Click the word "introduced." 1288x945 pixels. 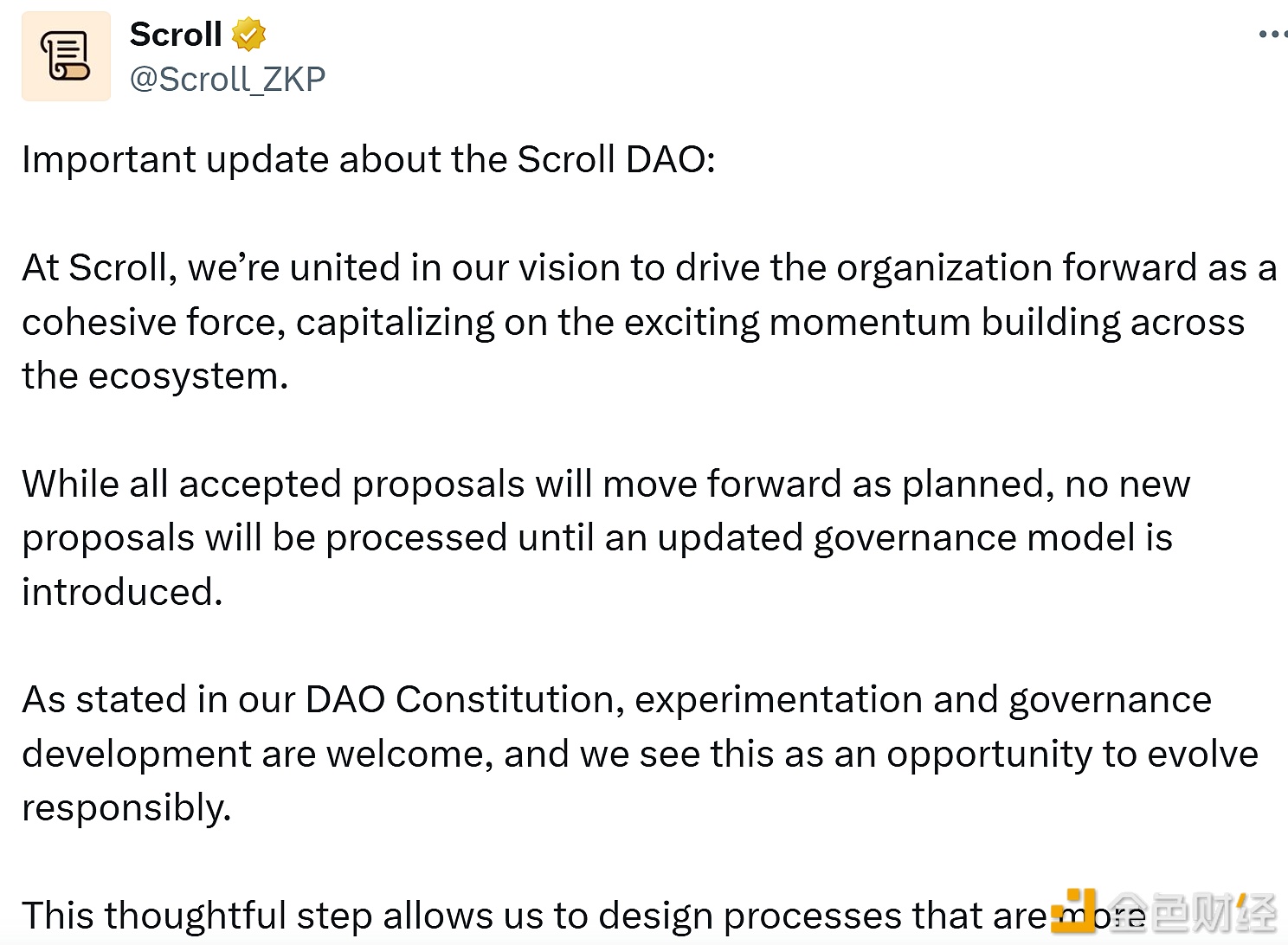pyautogui.click(x=122, y=593)
